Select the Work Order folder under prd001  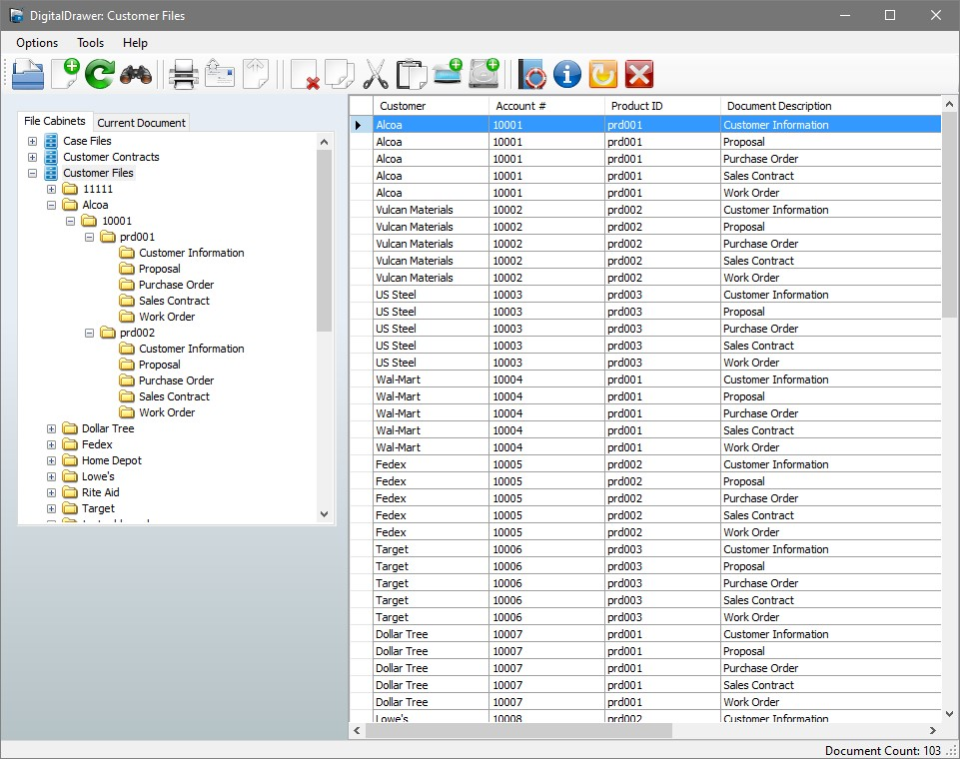tap(166, 316)
